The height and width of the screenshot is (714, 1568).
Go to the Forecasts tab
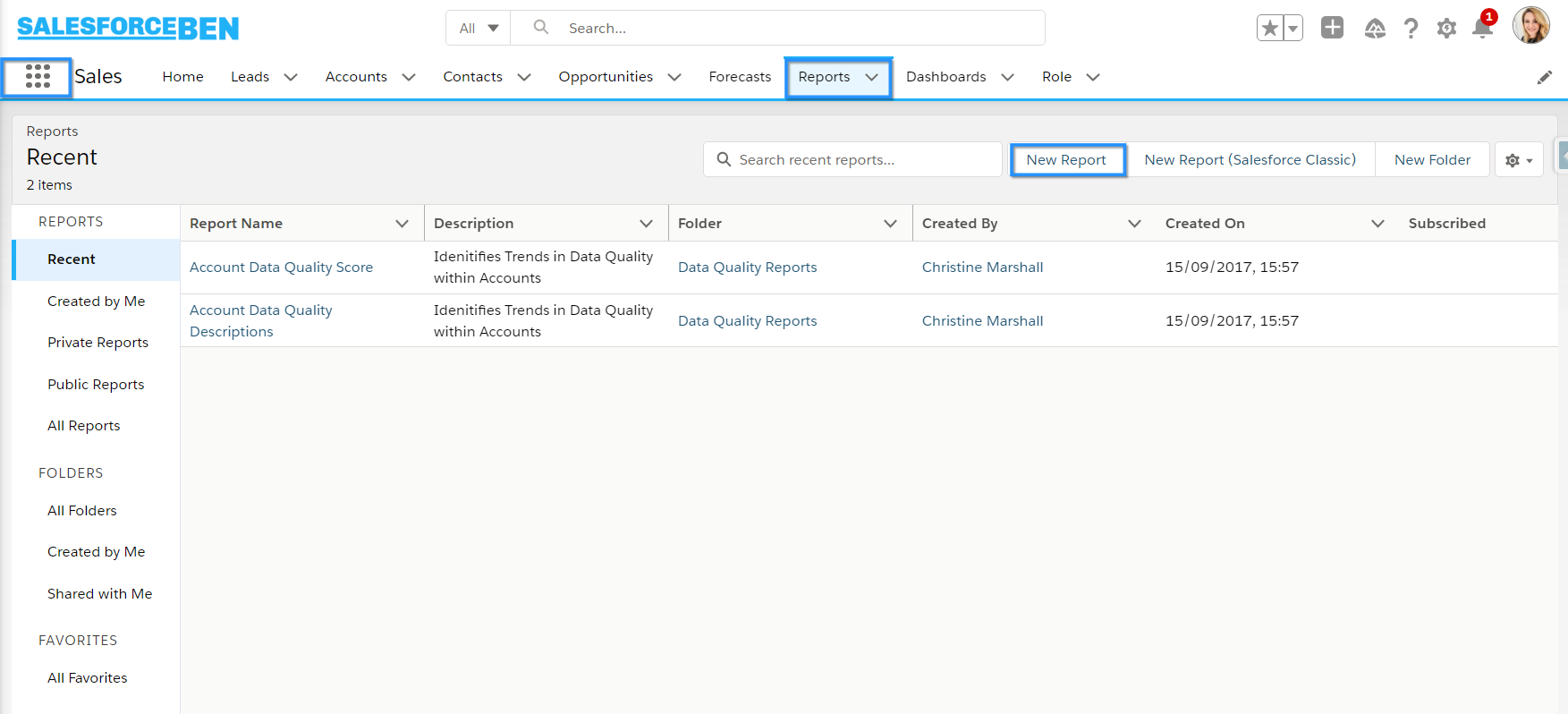[x=739, y=77]
